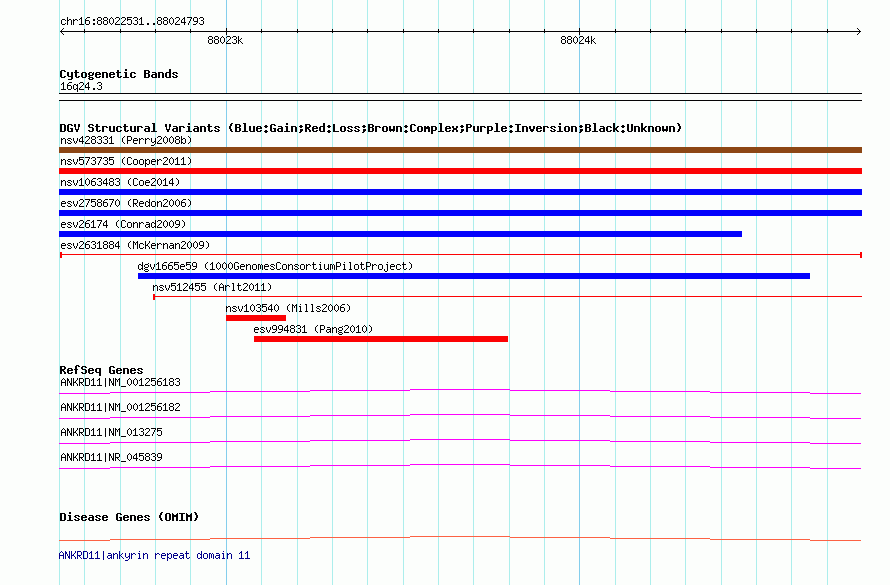890x585 pixels.
Task: Click the nsv512455 (Arlt2011) label
Action: coord(212,287)
